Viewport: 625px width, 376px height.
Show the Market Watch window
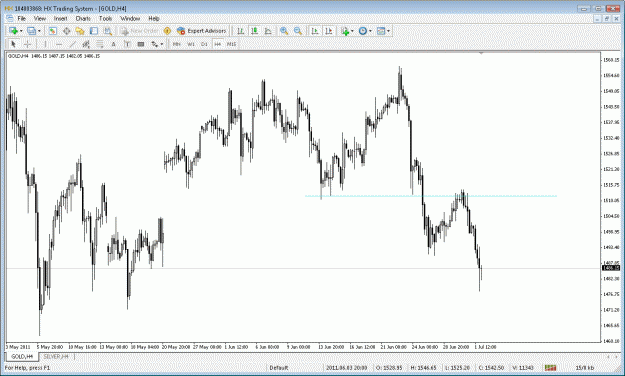(53, 31)
